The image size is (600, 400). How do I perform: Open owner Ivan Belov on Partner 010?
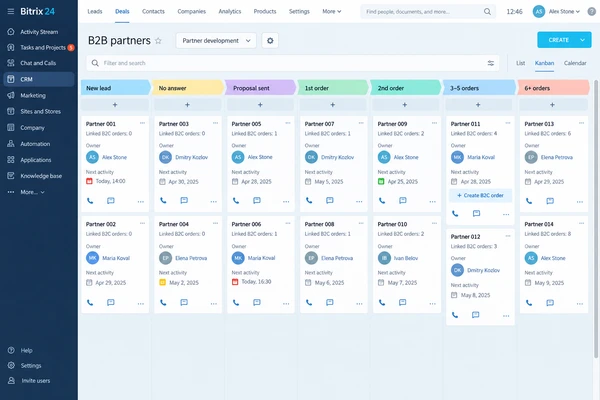tap(406, 258)
